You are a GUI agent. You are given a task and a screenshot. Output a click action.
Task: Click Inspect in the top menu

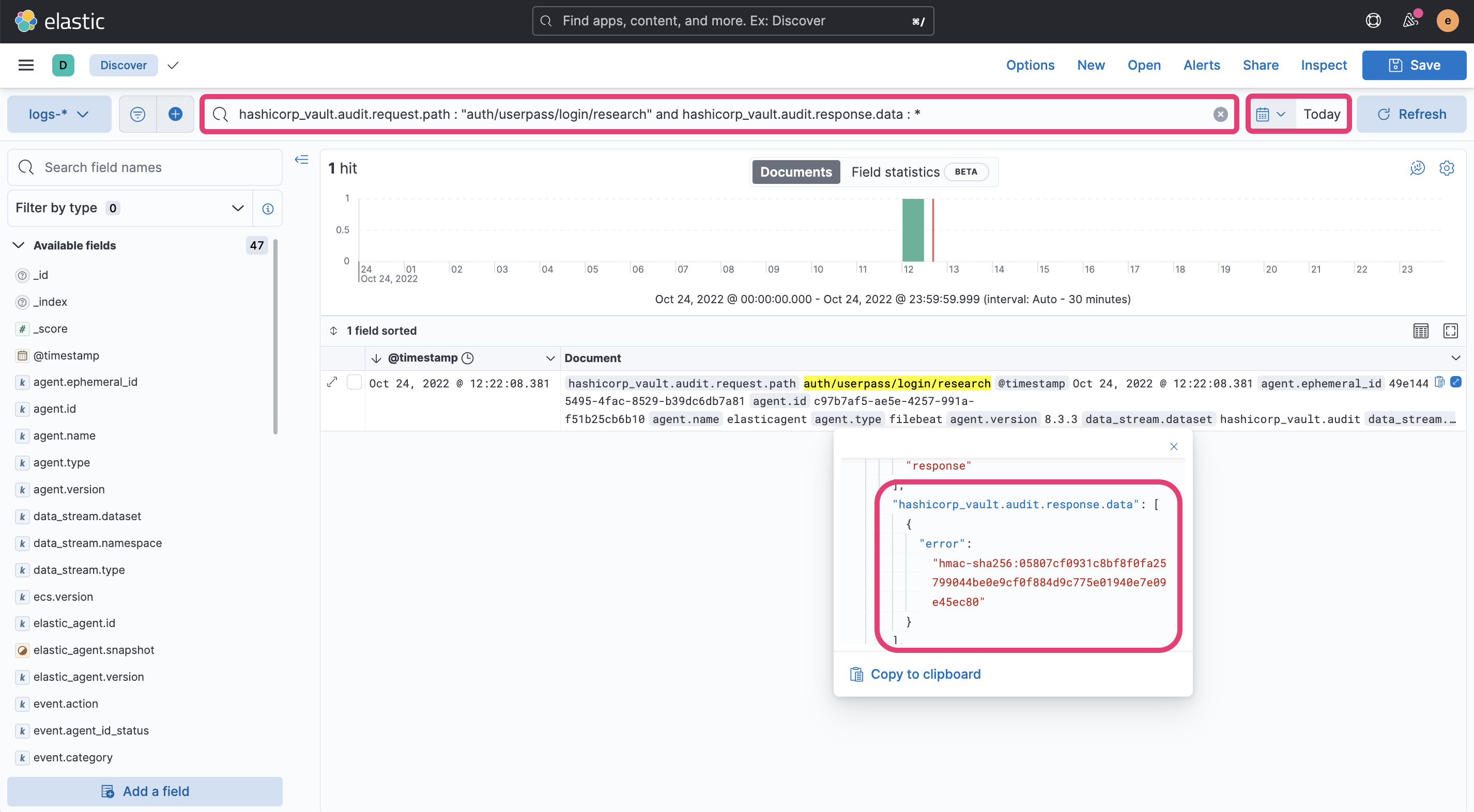pos(1324,65)
